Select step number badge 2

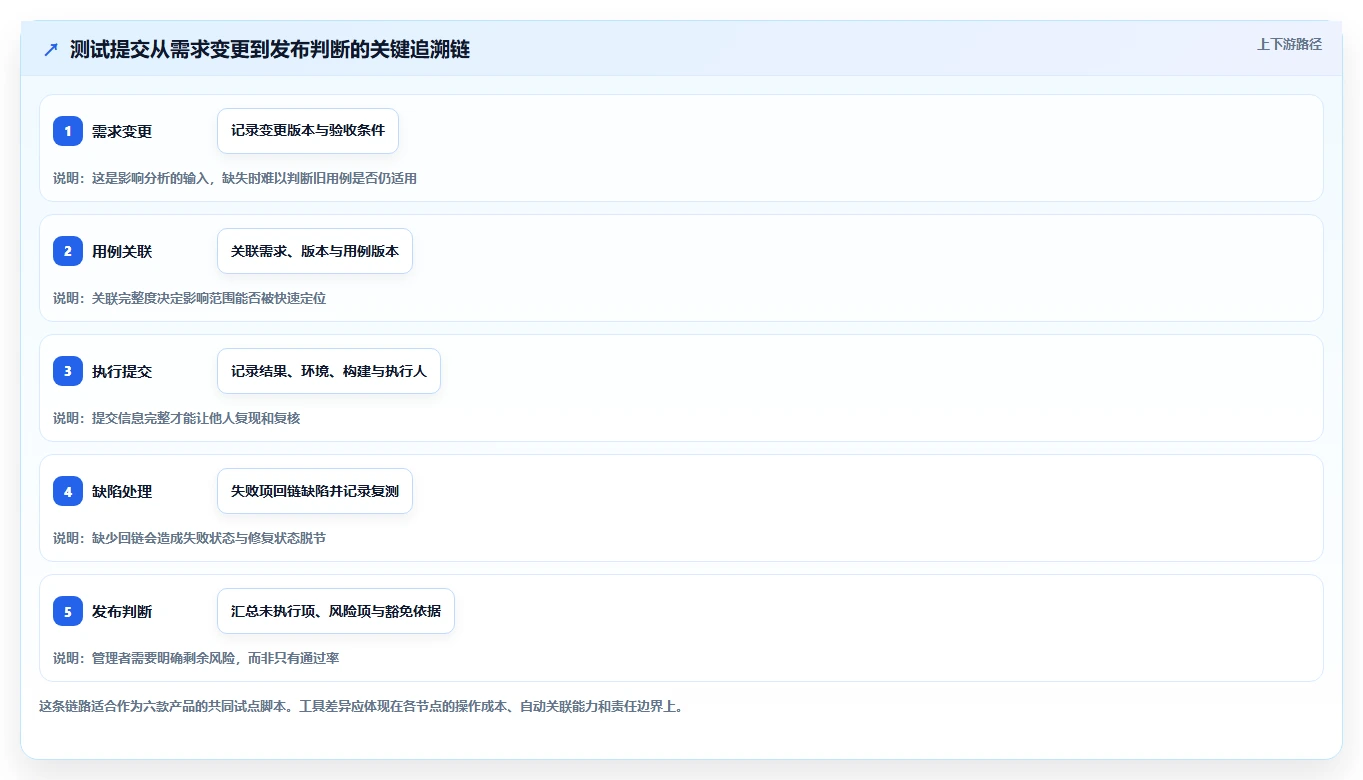point(68,251)
